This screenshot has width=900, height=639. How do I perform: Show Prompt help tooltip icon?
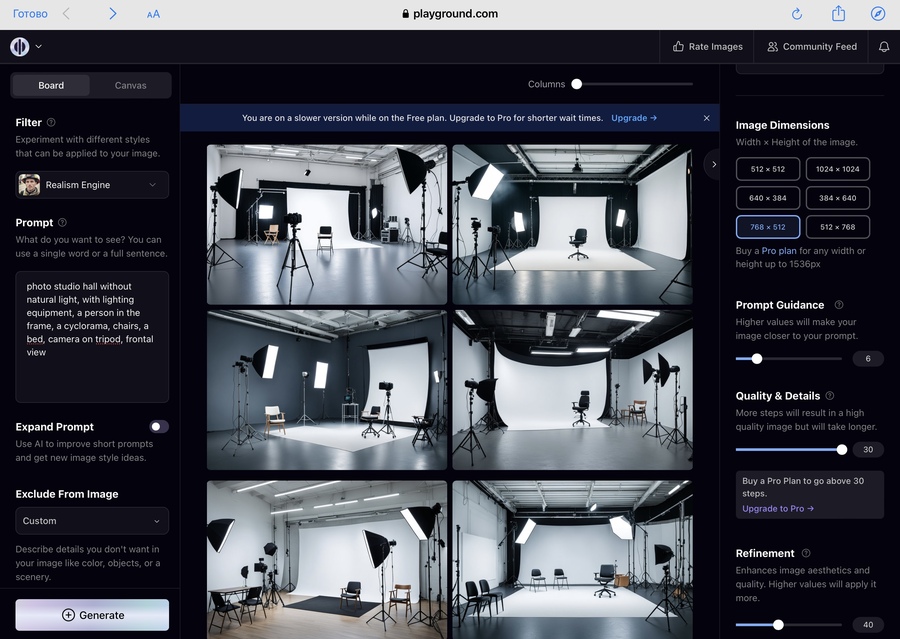pyautogui.click(x=63, y=223)
